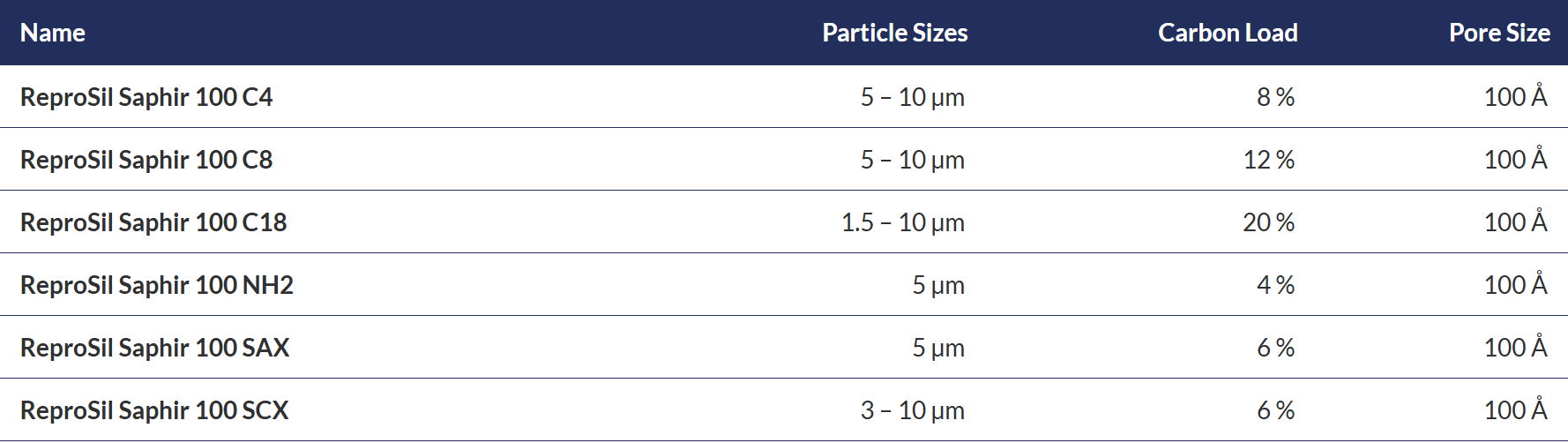This screenshot has height=443, width=1568.
Task: Open ReproSil Saphir 100 C18 entry
Action: (x=153, y=222)
